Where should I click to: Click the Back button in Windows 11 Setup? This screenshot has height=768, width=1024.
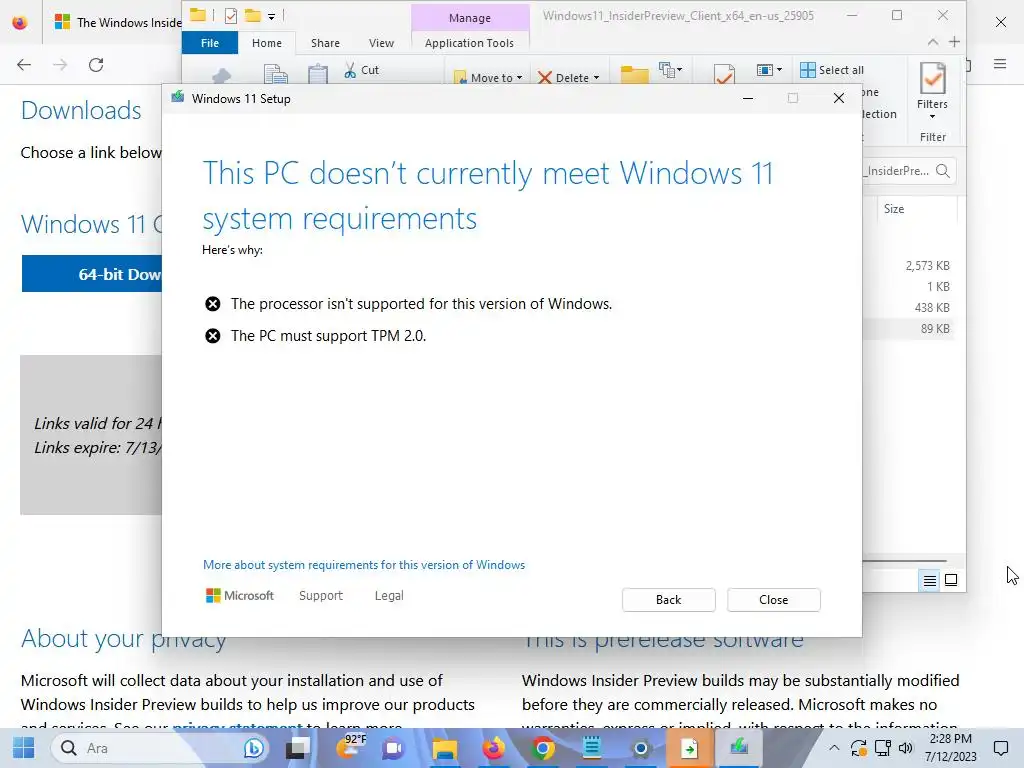tap(668, 600)
